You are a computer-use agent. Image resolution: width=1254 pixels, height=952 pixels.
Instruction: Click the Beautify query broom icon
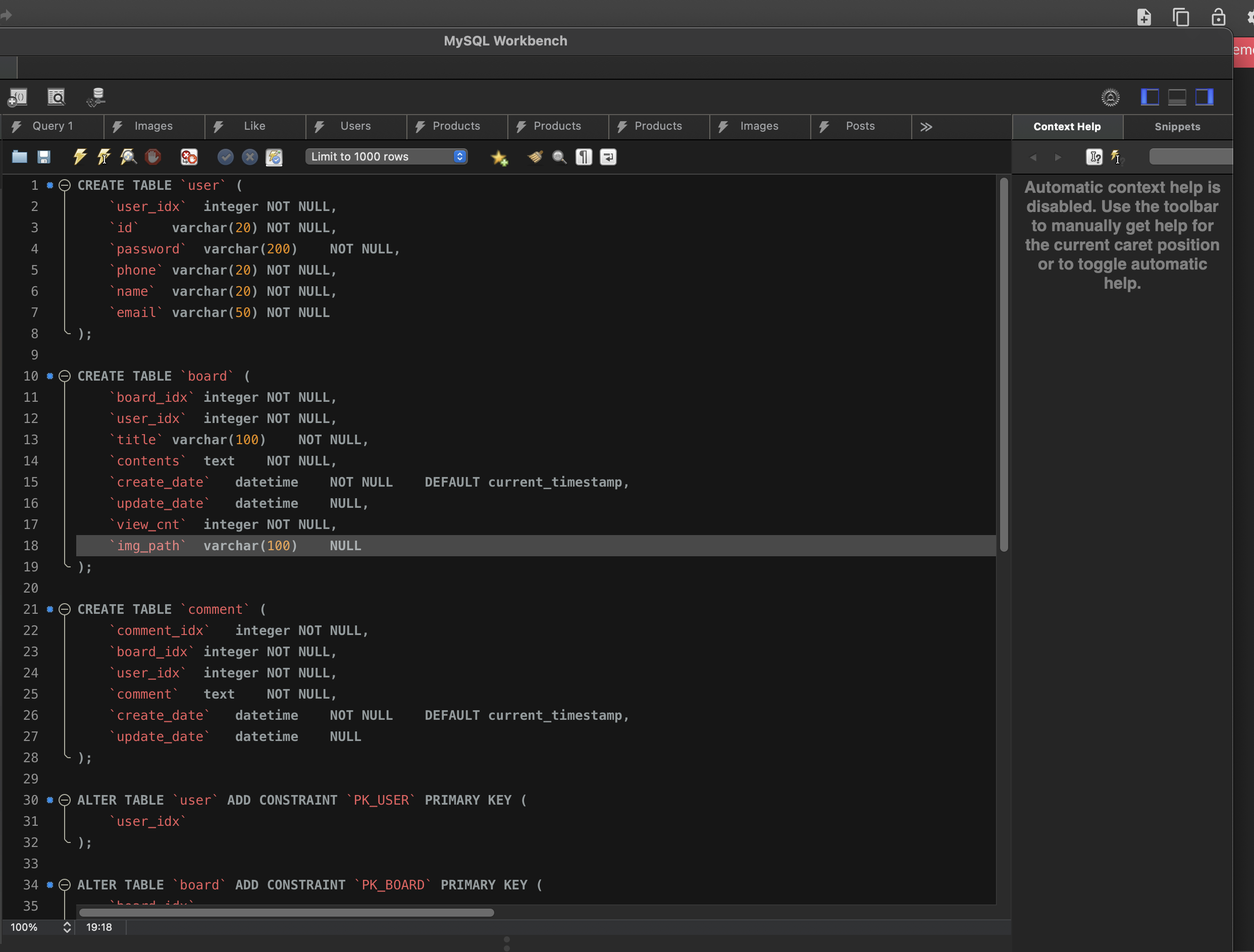point(535,157)
